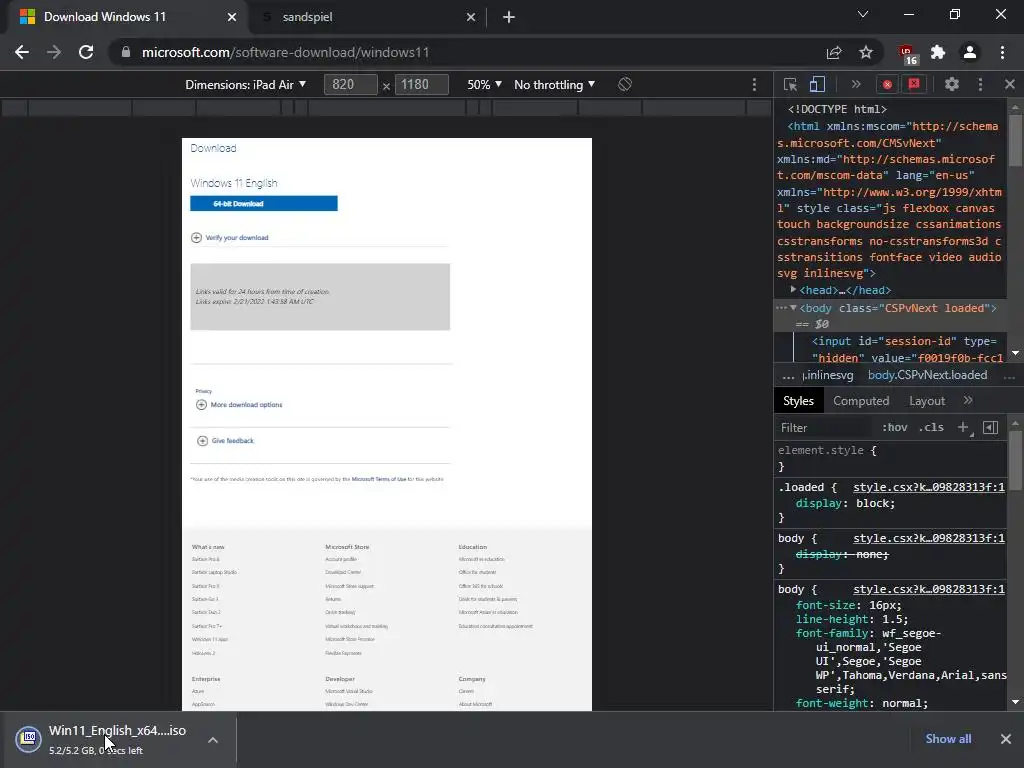
Task: View site information lock icon
Action: (x=126, y=52)
